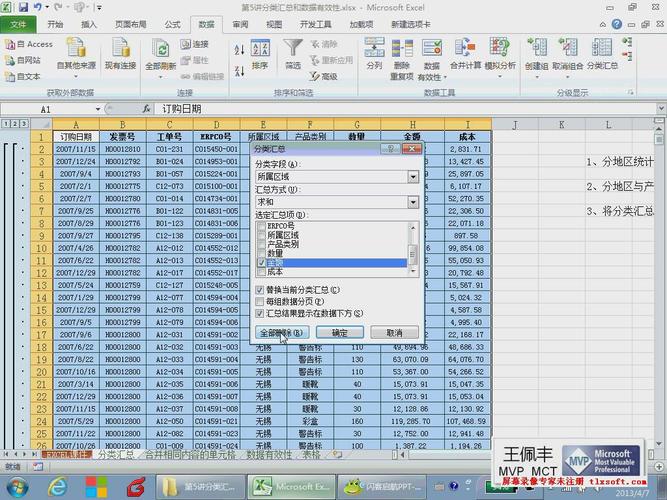This screenshot has height=500, width=667.
Task: Expand 取消组合 dropdown arrow
Action: point(568,77)
